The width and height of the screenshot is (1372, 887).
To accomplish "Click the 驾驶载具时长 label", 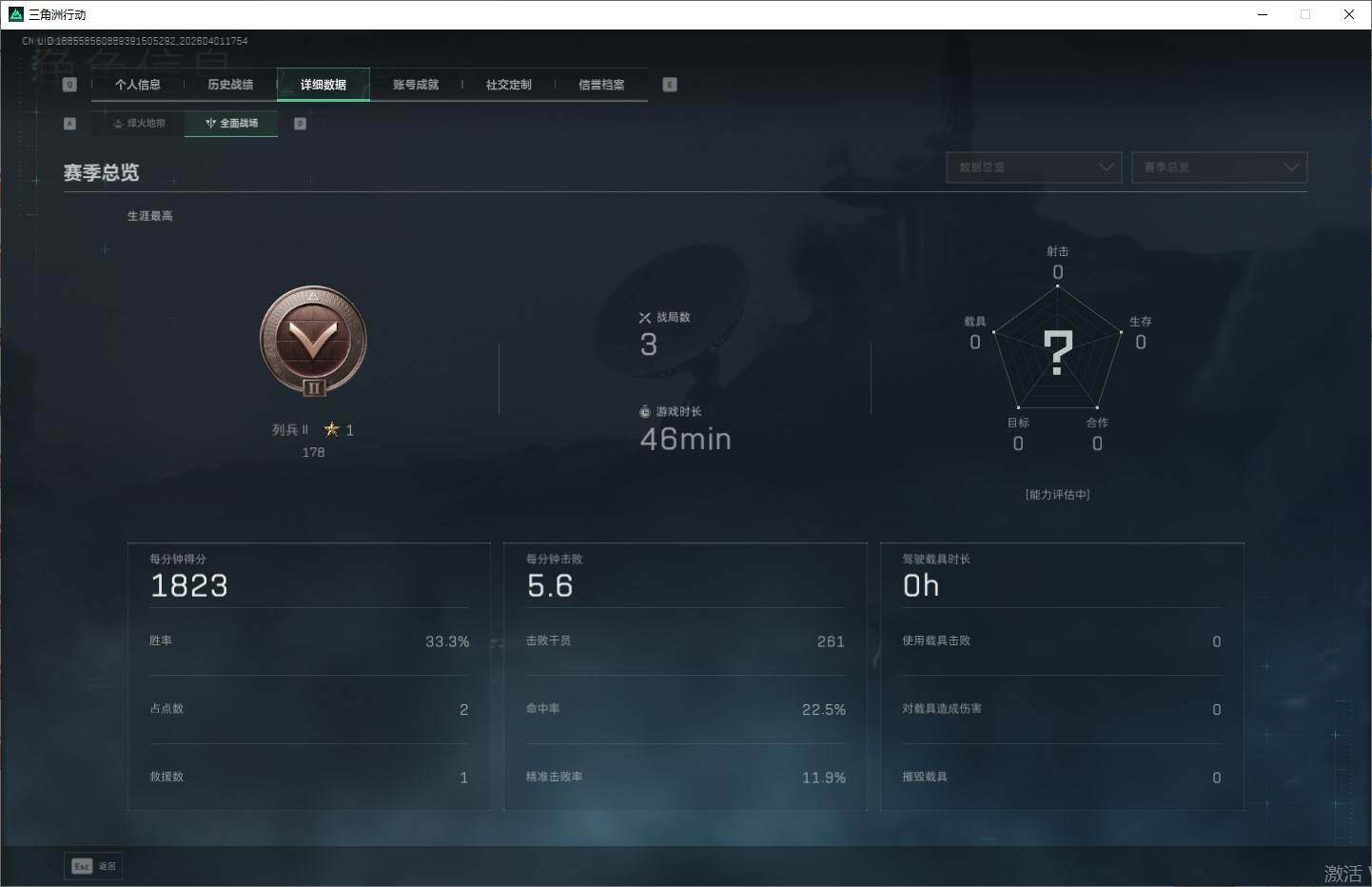I will click(937, 560).
